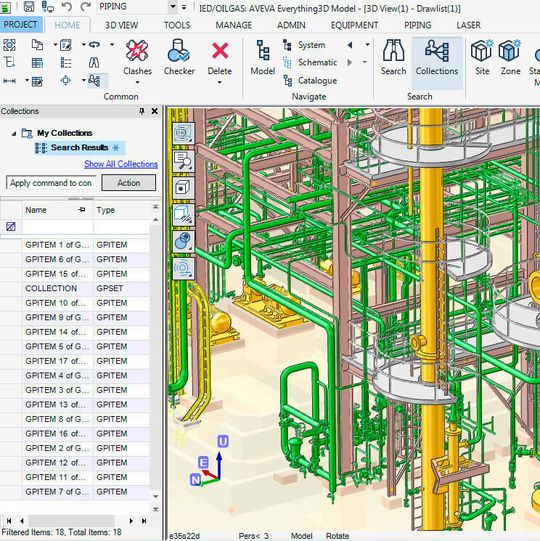
Task: Go to last record in list navigator
Action: (144, 521)
